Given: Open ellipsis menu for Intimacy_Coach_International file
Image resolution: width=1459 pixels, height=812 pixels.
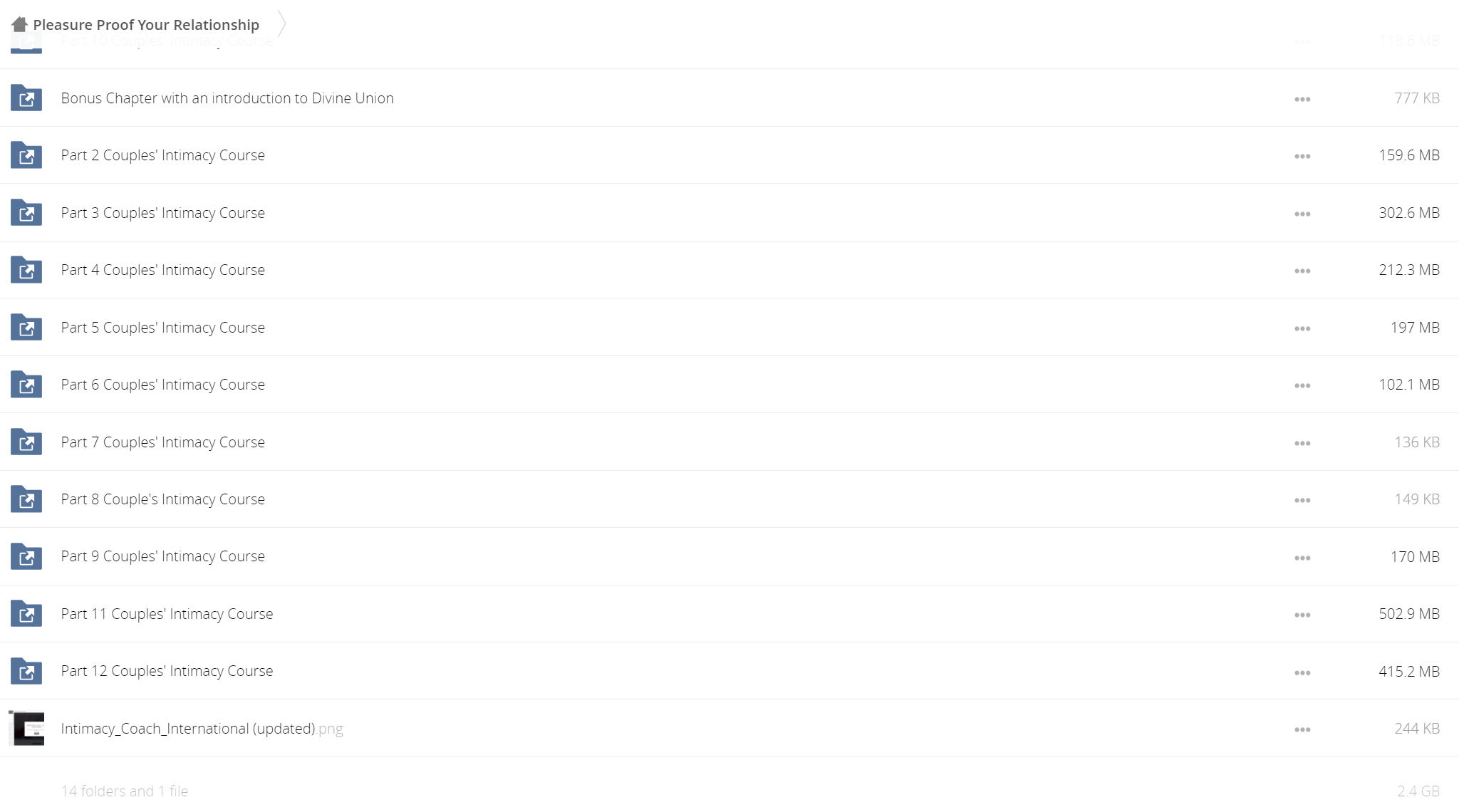Looking at the screenshot, I should 1302,729.
